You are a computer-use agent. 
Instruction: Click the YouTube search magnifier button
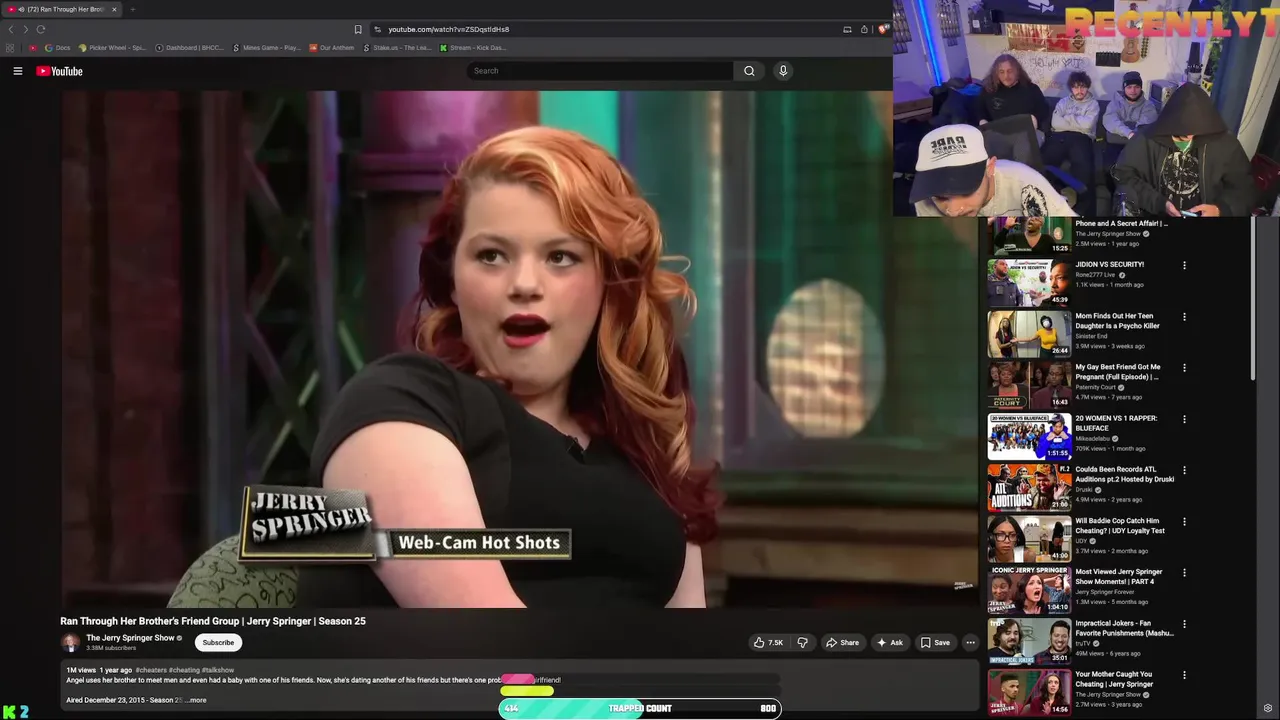coord(749,71)
